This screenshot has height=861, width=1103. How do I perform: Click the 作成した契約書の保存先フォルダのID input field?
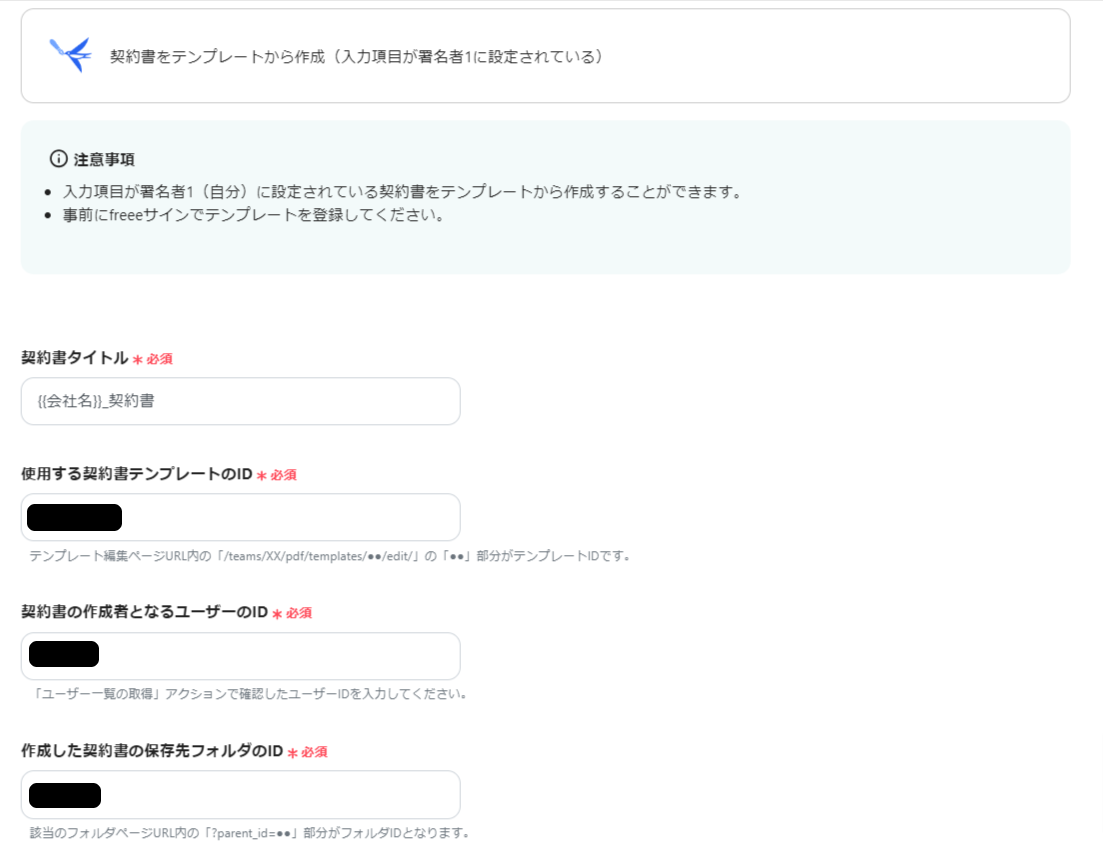(x=241, y=794)
